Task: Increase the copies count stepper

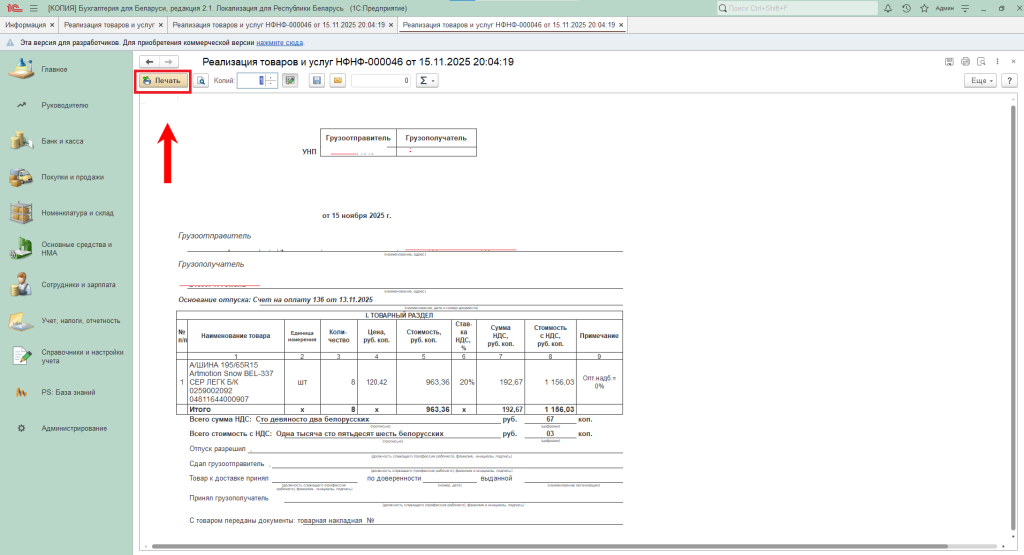Action: [x=273, y=77]
